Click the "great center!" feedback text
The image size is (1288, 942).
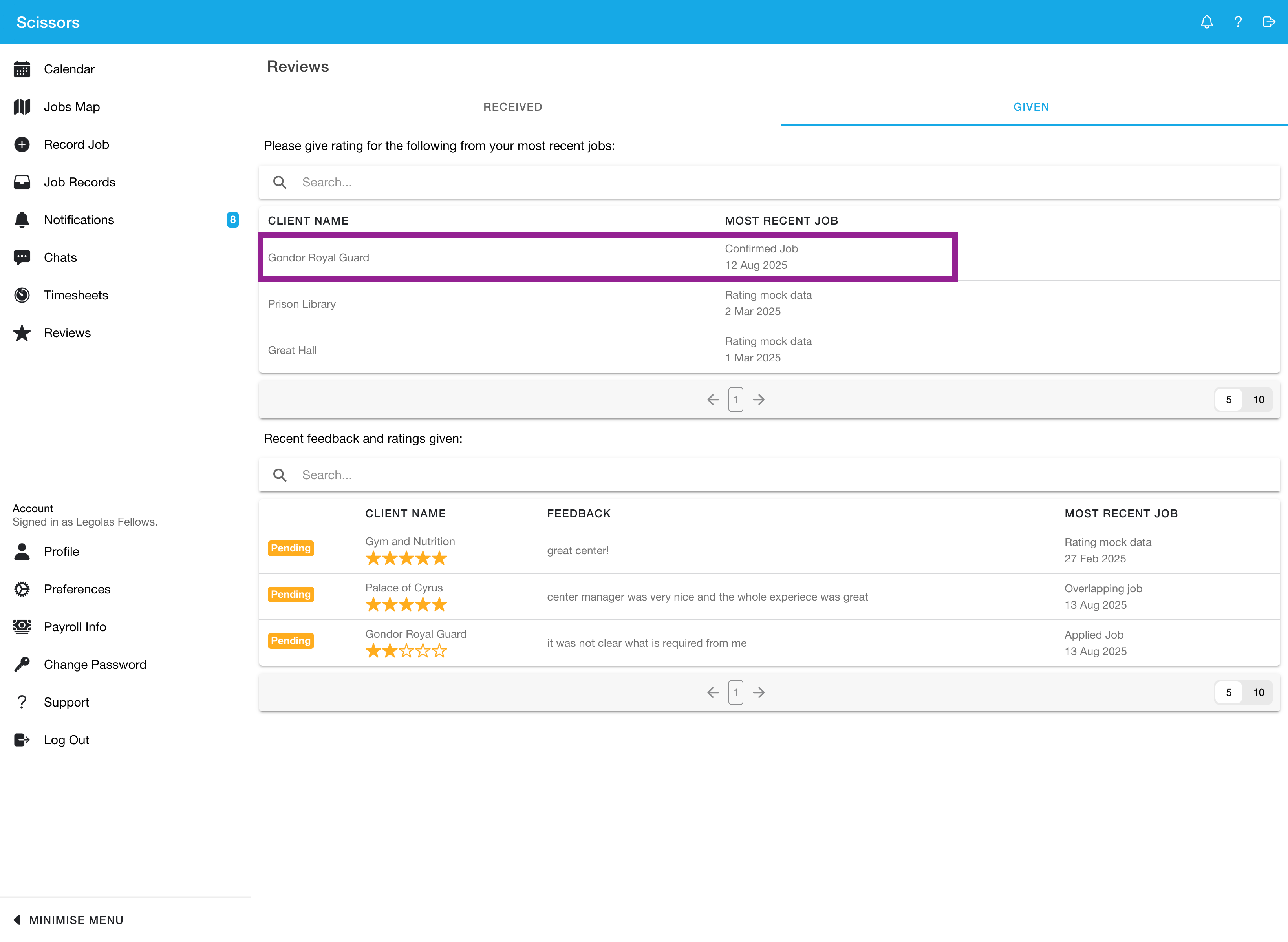(x=578, y=550)
